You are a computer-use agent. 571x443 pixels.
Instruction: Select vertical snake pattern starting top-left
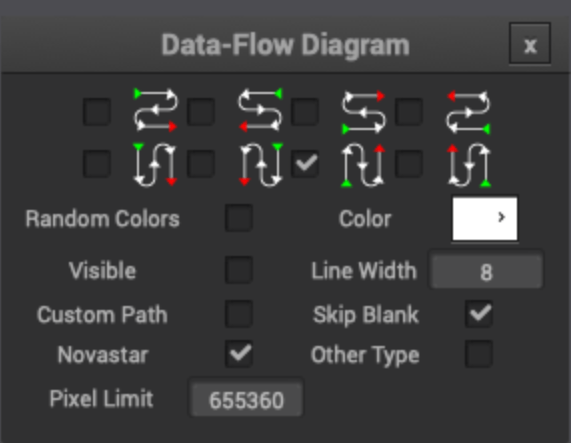(x=97, y=164)
